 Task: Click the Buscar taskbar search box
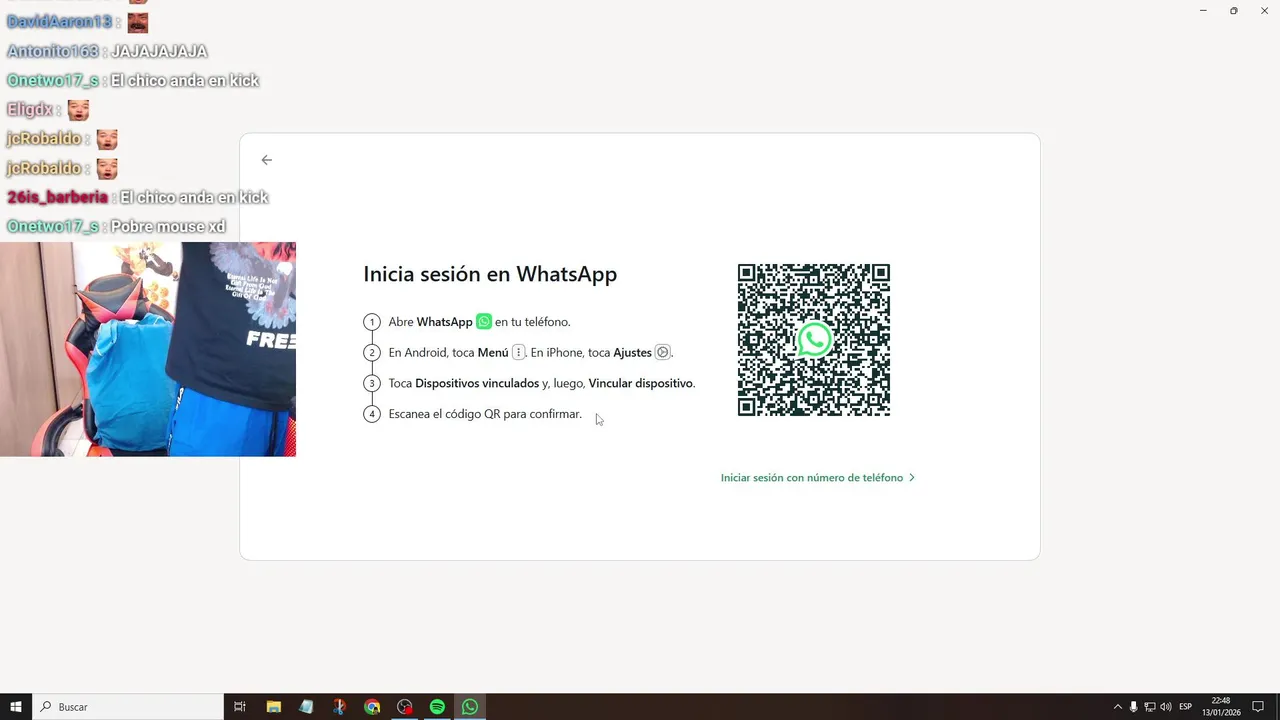128,707
